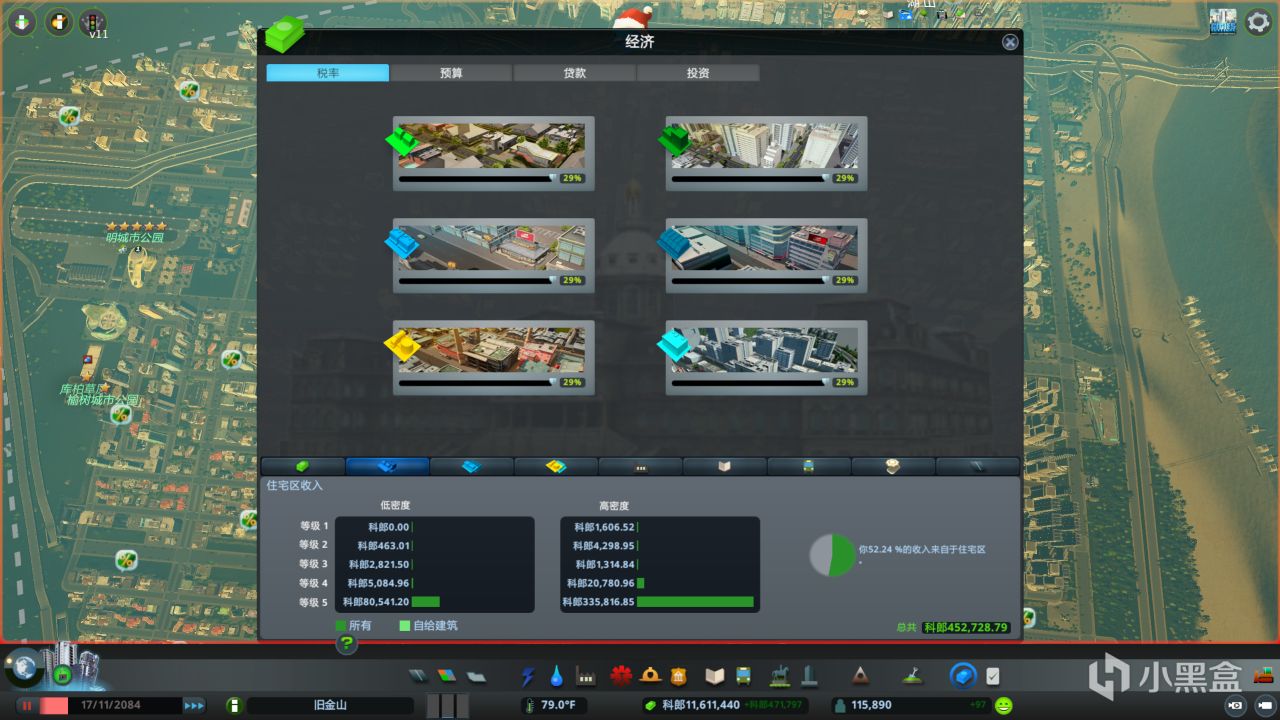
Task: Select the beige building income category tab
Action: [x=894, y=466]
